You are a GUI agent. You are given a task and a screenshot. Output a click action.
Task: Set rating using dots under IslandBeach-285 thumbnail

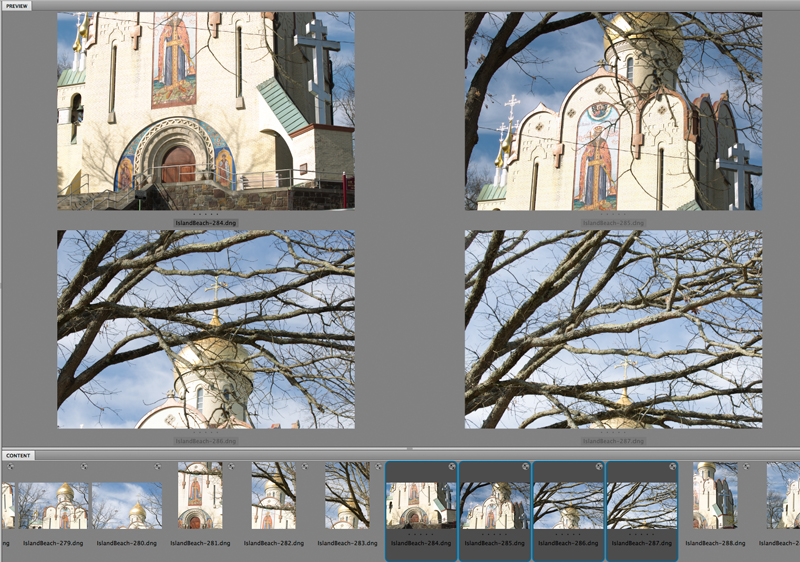click(x=494, y=534)
